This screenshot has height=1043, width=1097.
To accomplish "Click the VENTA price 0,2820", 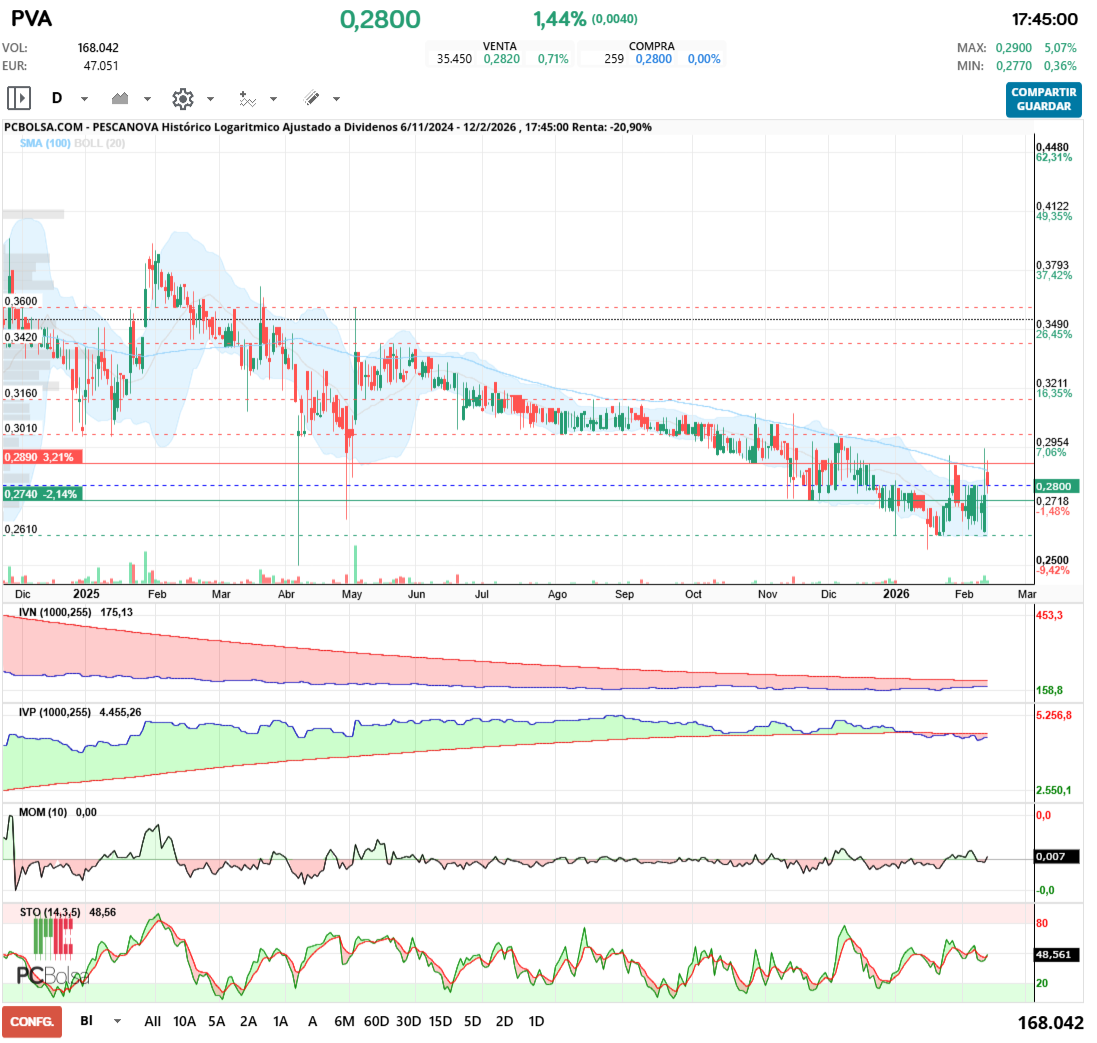I will tap(502, 59).
